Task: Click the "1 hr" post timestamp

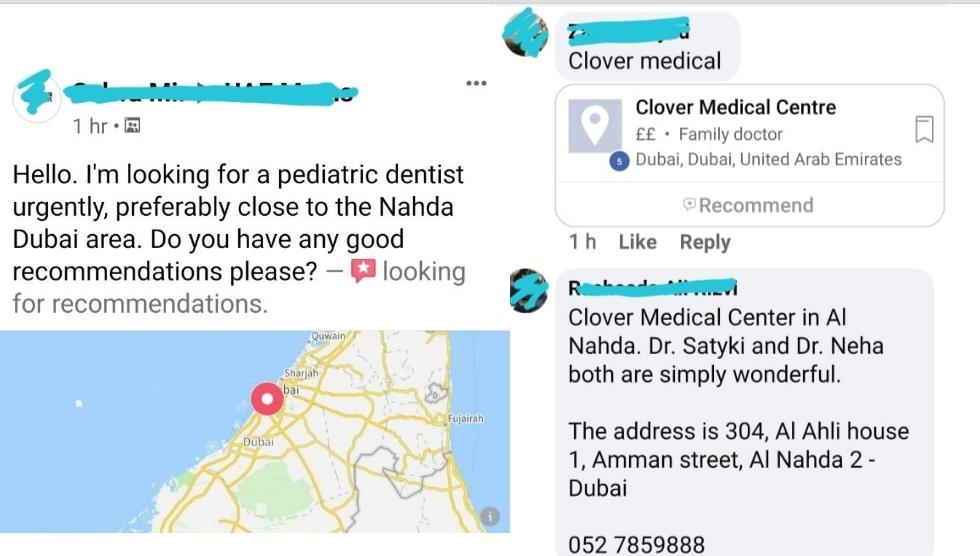Action: point(90,126)
